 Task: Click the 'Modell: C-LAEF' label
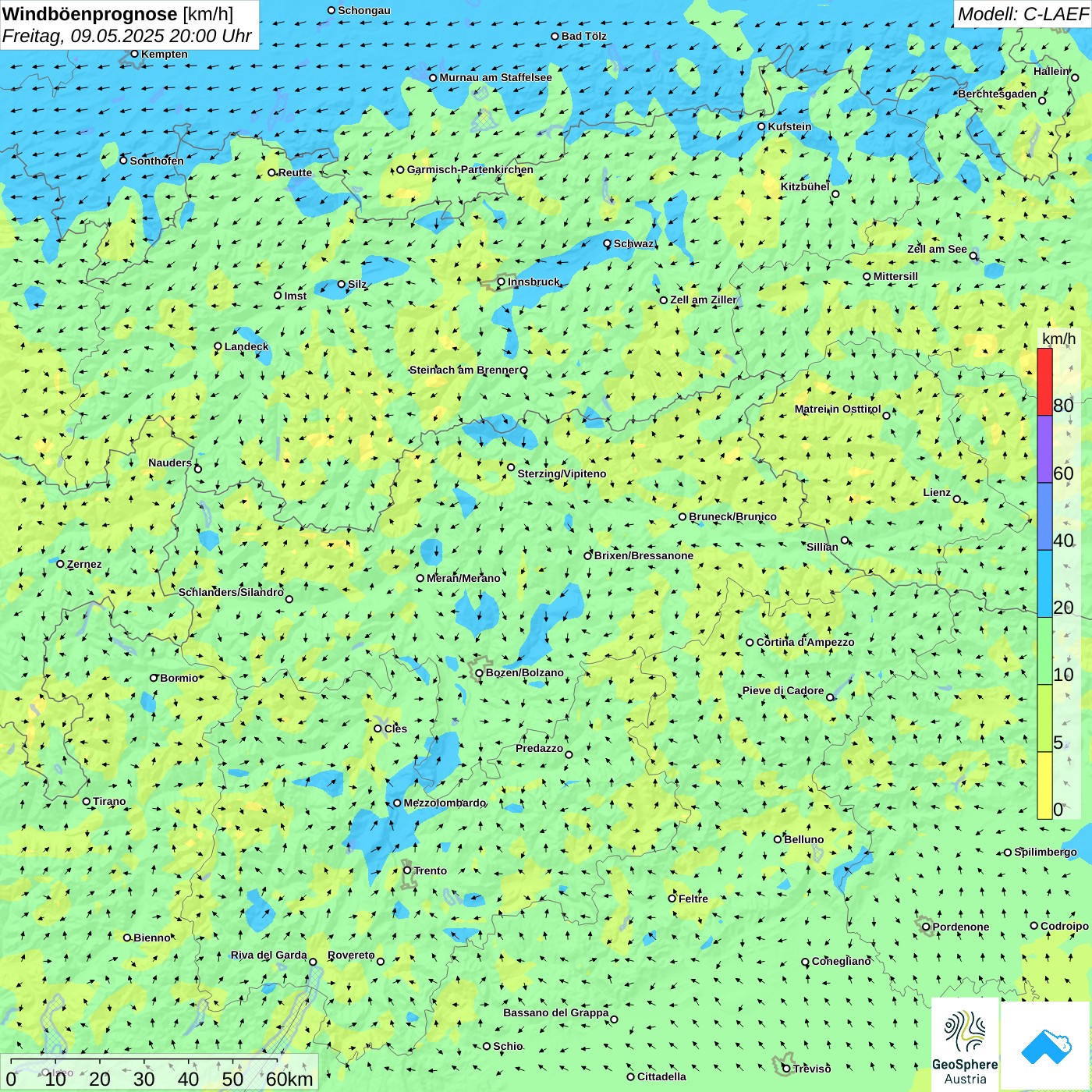[x=1023, y=14]
